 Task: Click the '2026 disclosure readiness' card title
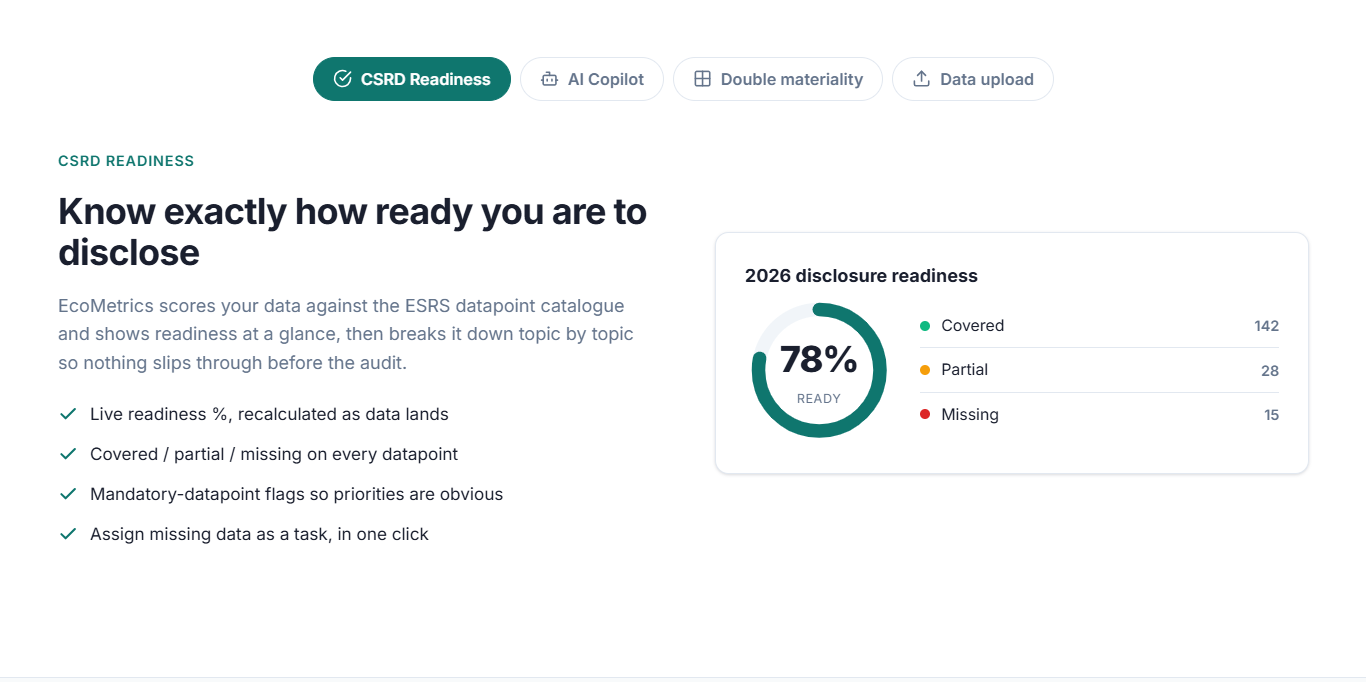[861, 276]
